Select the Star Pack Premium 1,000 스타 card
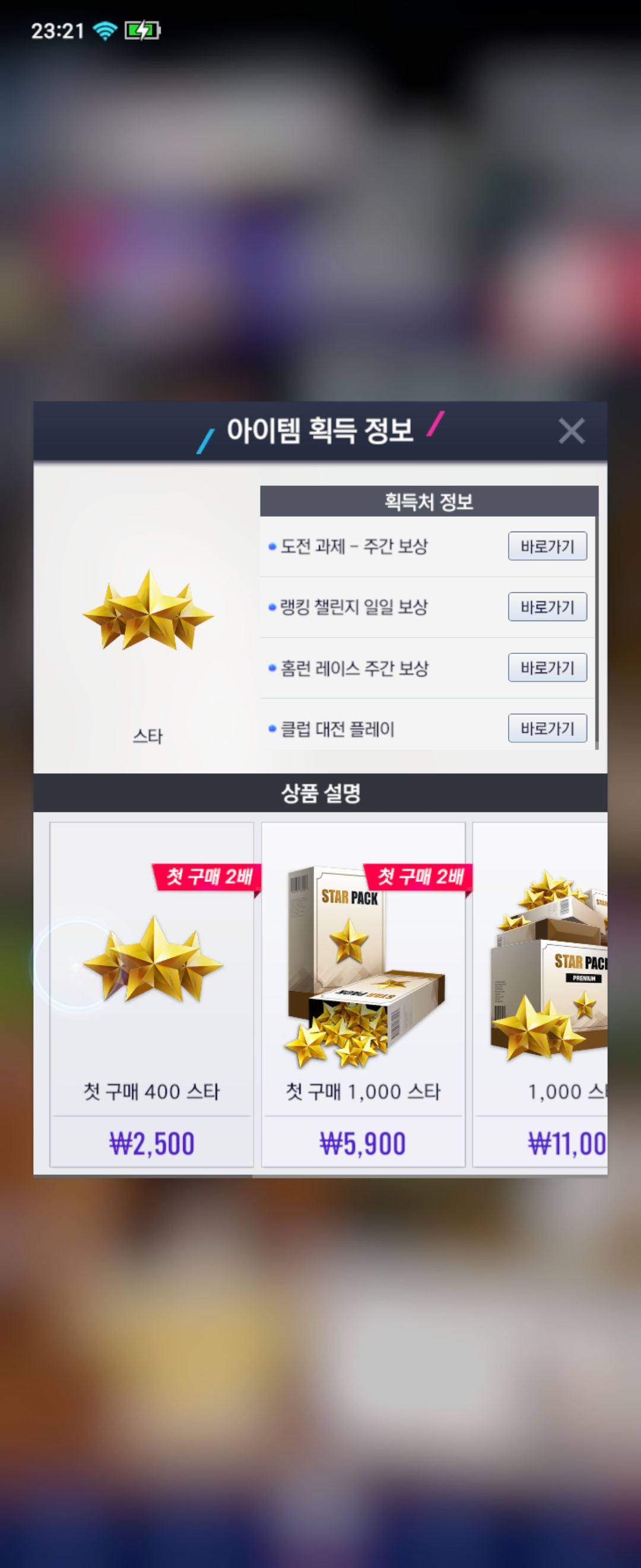 click(540, 995)
